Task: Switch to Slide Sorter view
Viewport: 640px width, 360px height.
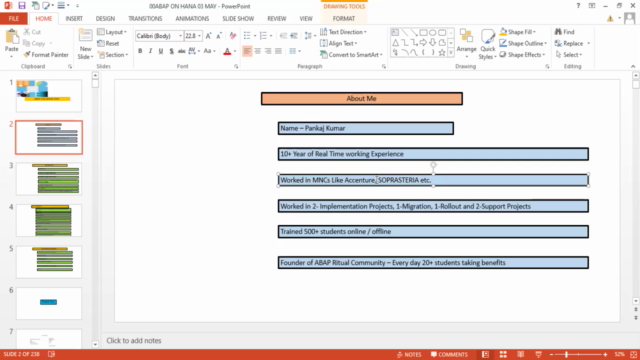Action: tap(503, 354)
